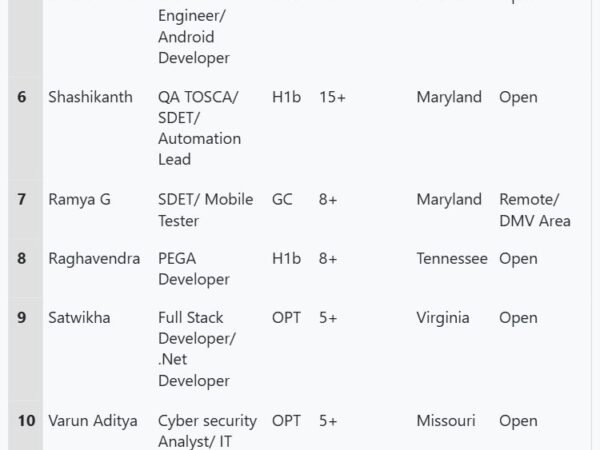Click the Varun Aditya name cell
600x450 pixels.
(93, 421)
